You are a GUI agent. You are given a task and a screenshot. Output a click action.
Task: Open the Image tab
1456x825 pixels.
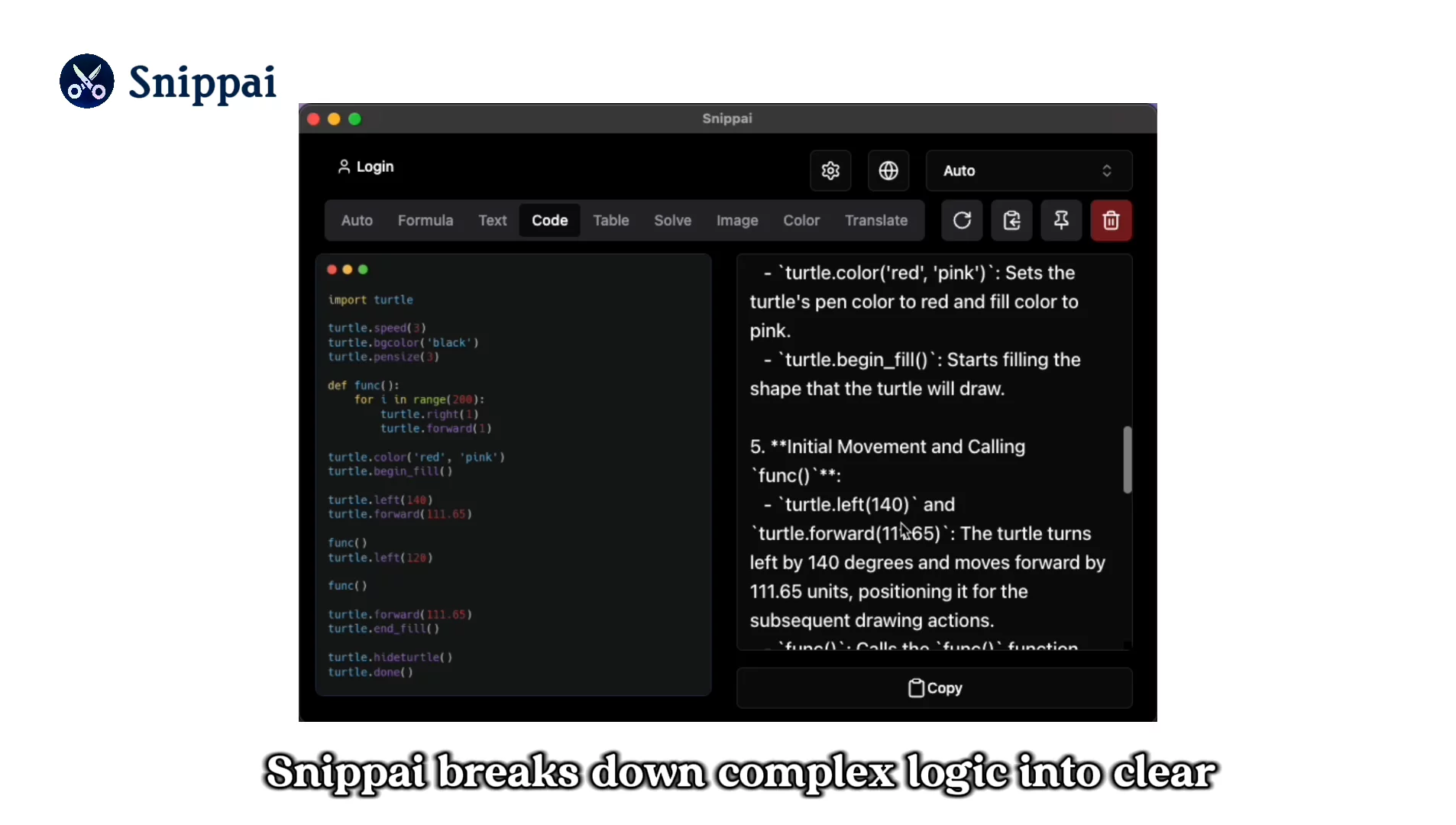point(737,221)
